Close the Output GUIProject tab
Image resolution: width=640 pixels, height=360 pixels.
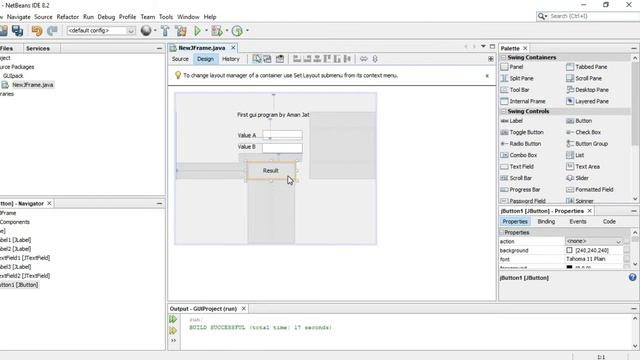244,309
